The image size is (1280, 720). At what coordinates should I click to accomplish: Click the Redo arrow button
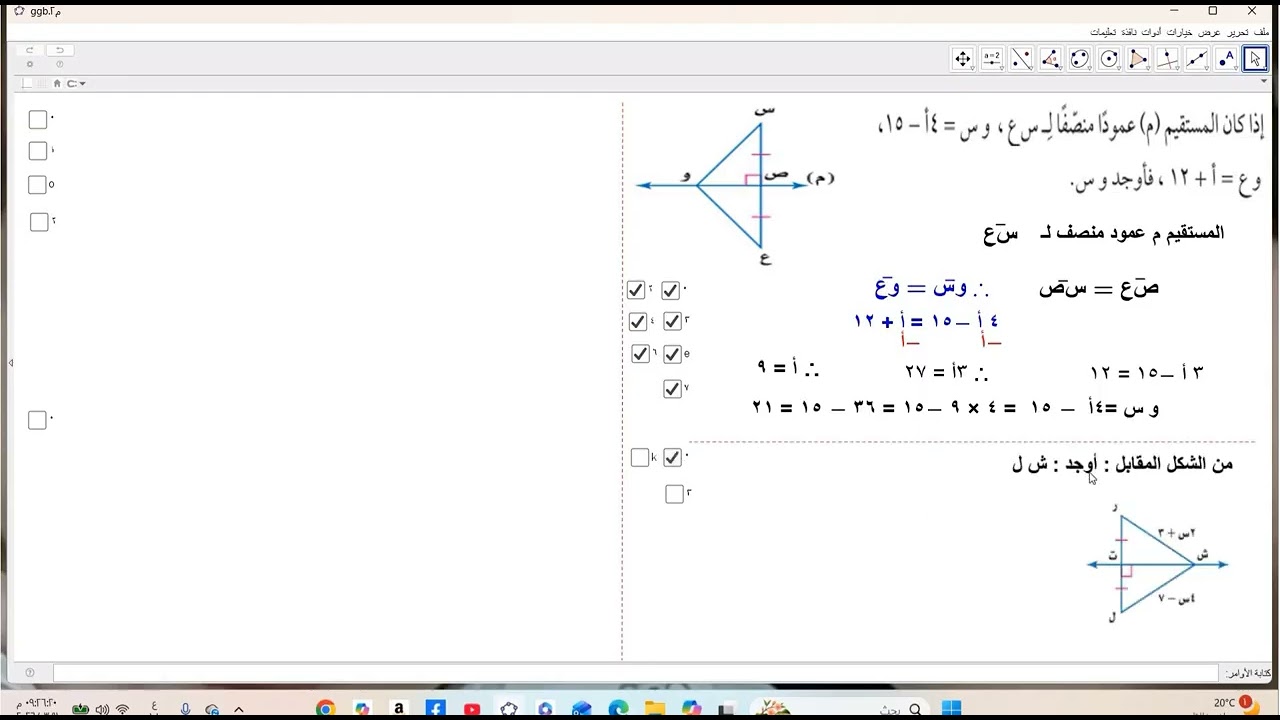coord(30,50)
